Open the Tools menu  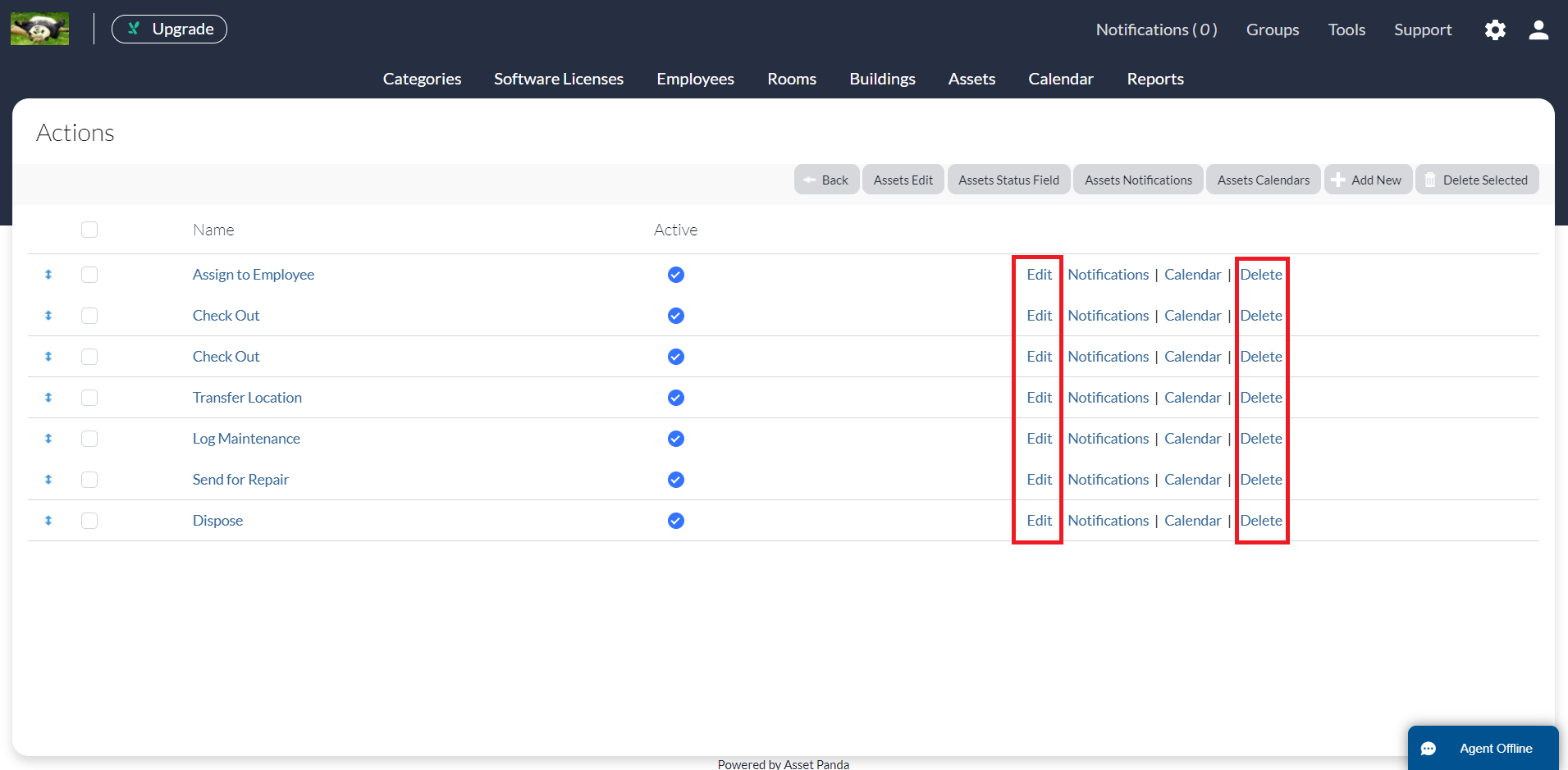point(1346,30)
